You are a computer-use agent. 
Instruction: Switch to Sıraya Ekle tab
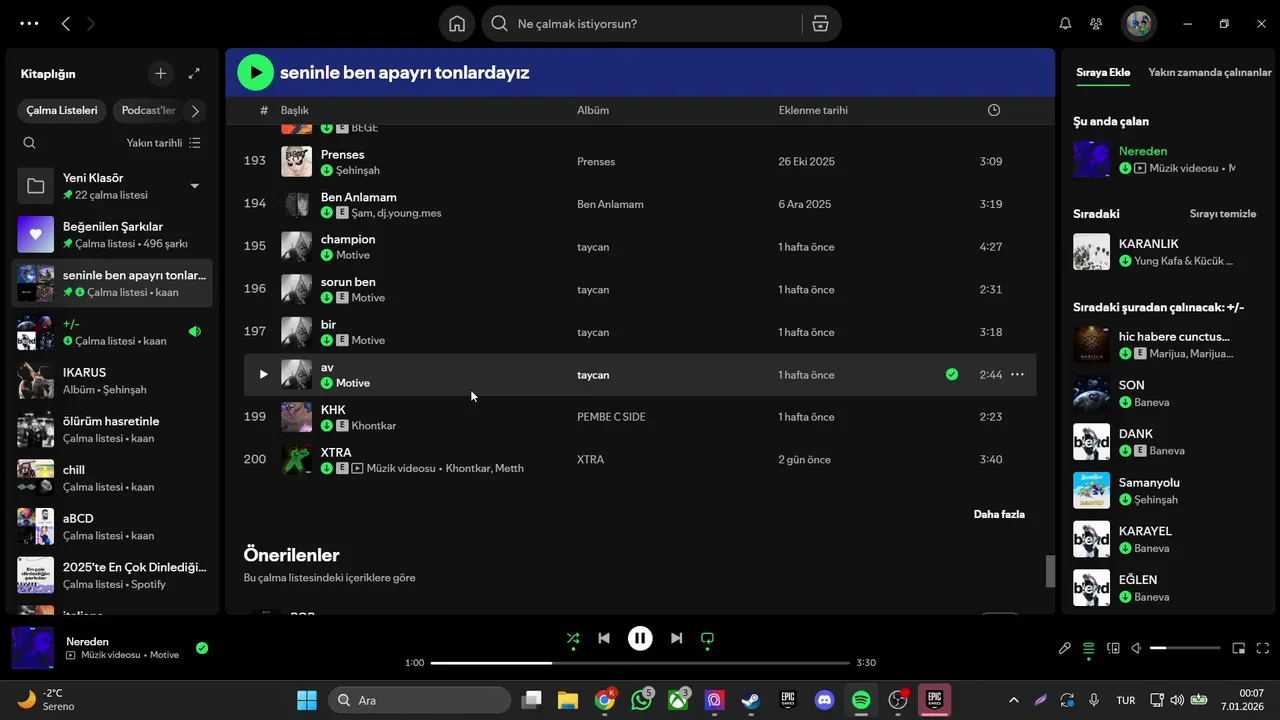[x=1103, y=72]
